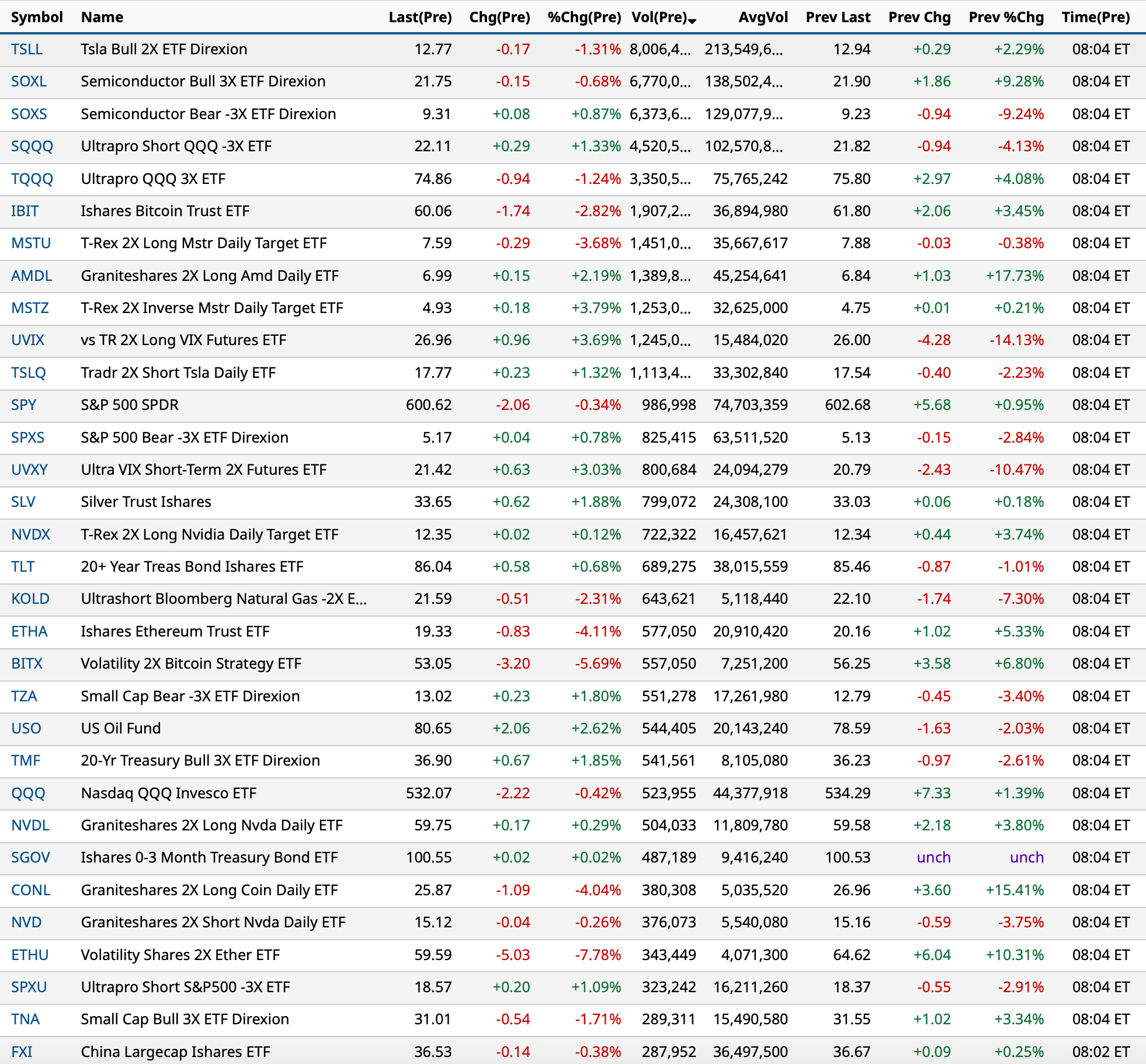1146x1064 pixels.
Task: Sort by the AvgVol column header
Action: click(762, 18)
